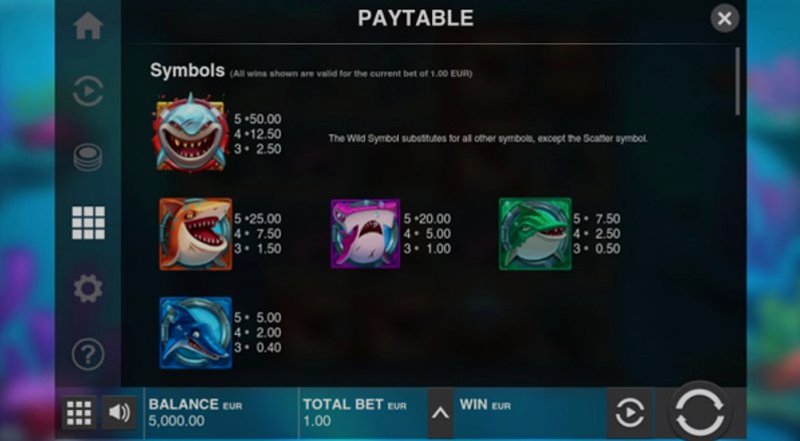The width and height of the screenshot is (800, 441).
Task: Click the paytable vertical scrollbar
Action: [737, 82]
